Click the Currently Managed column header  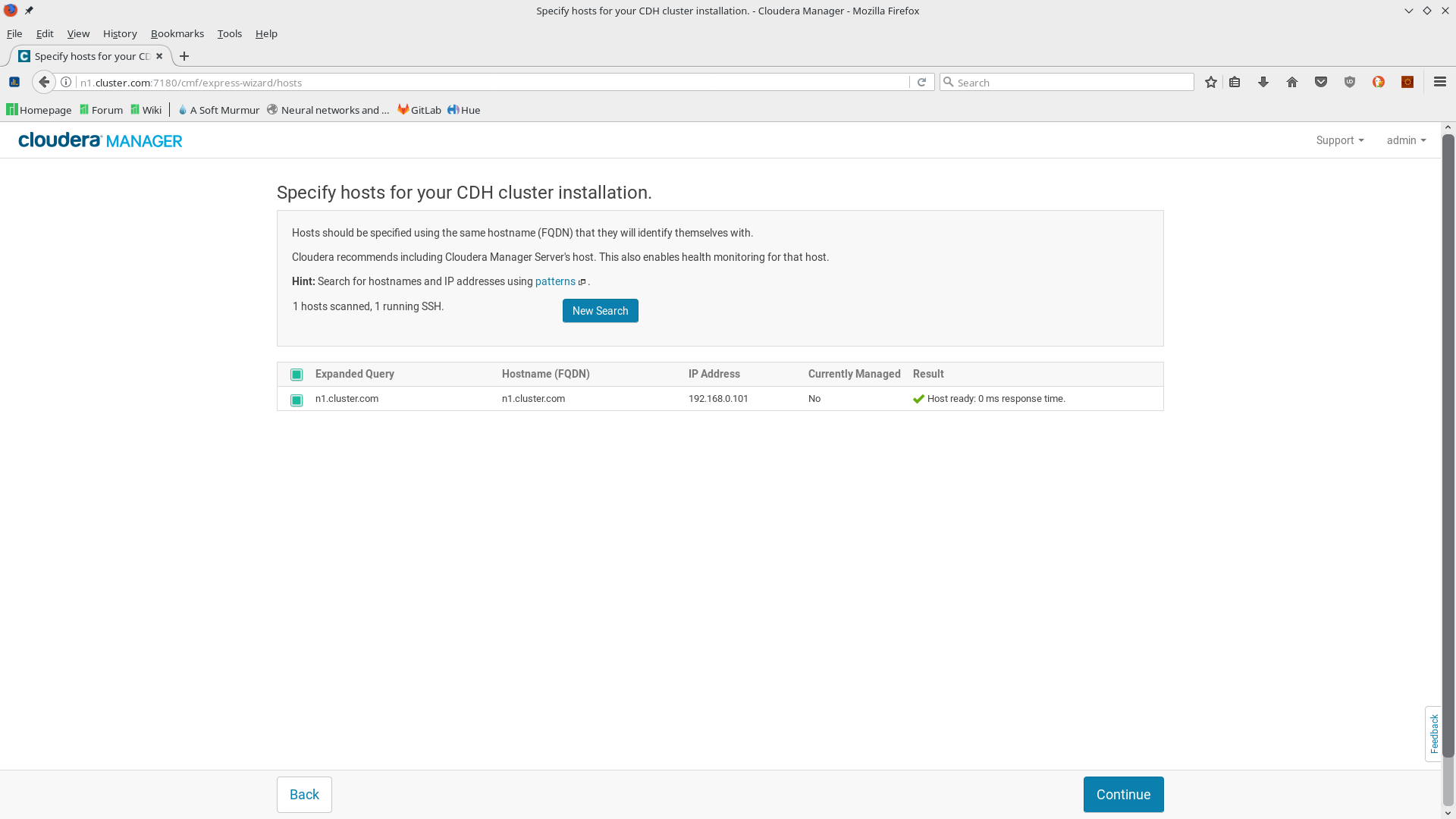pos(855,374)
